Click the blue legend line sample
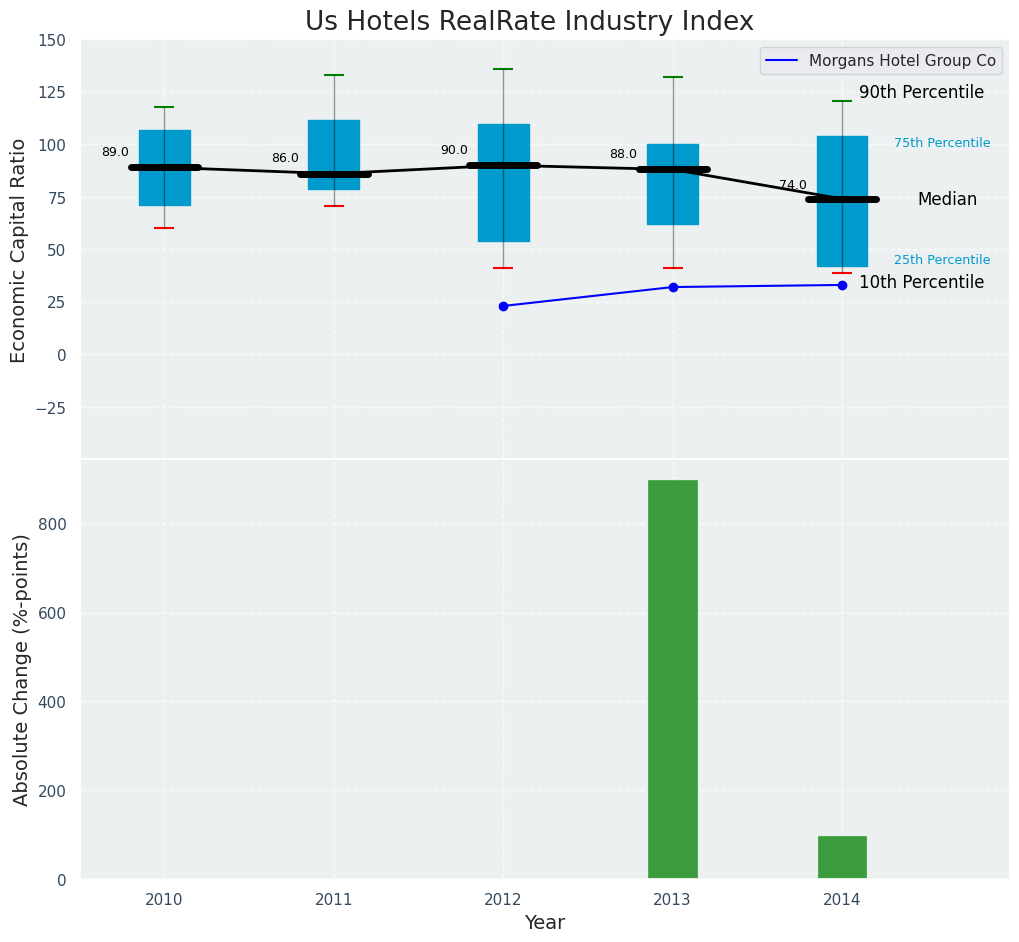The image size is (1019, 942). (x=782, y=61)
